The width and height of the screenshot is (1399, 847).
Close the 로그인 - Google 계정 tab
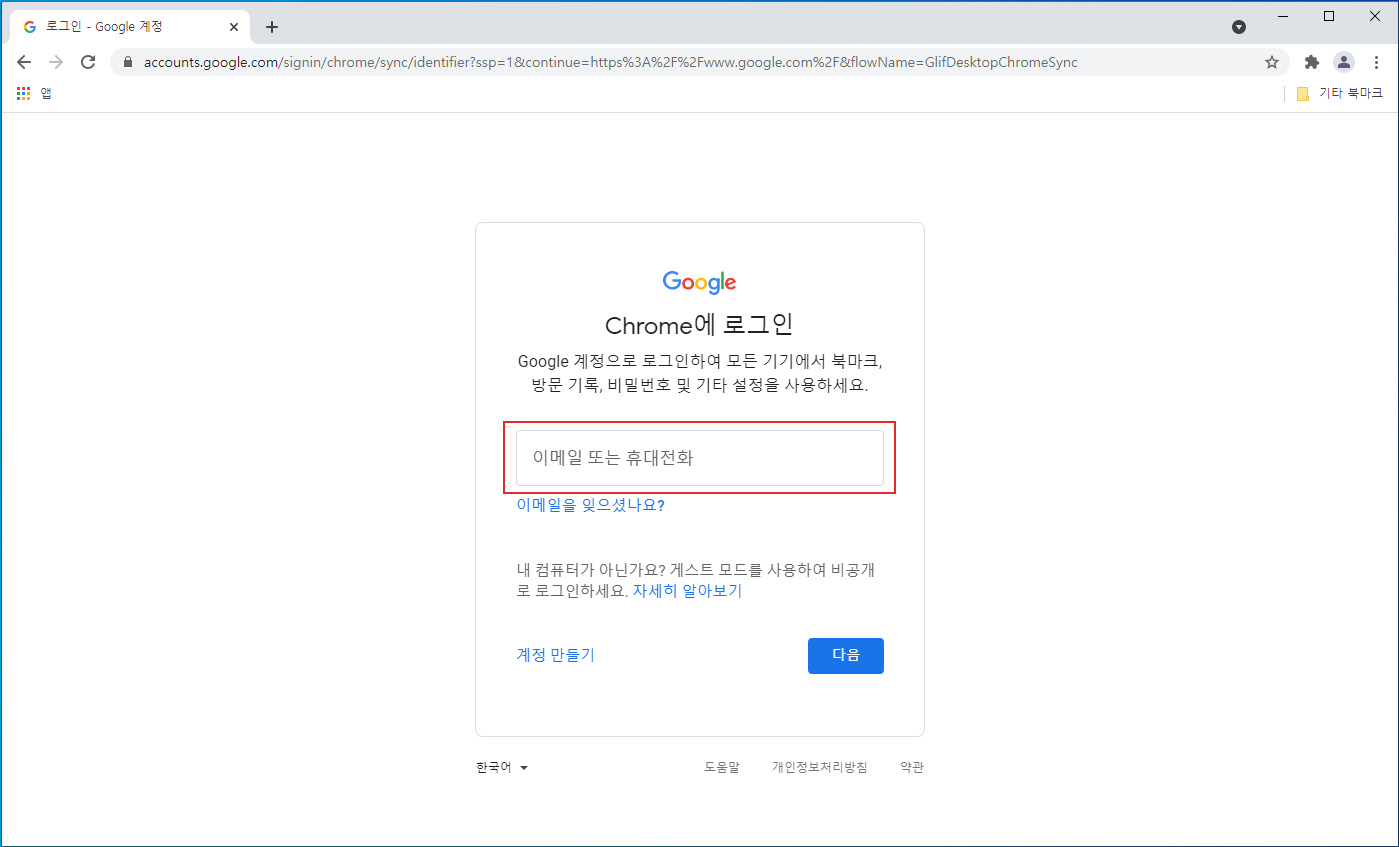pyautogui.click(x=233, y=27)
